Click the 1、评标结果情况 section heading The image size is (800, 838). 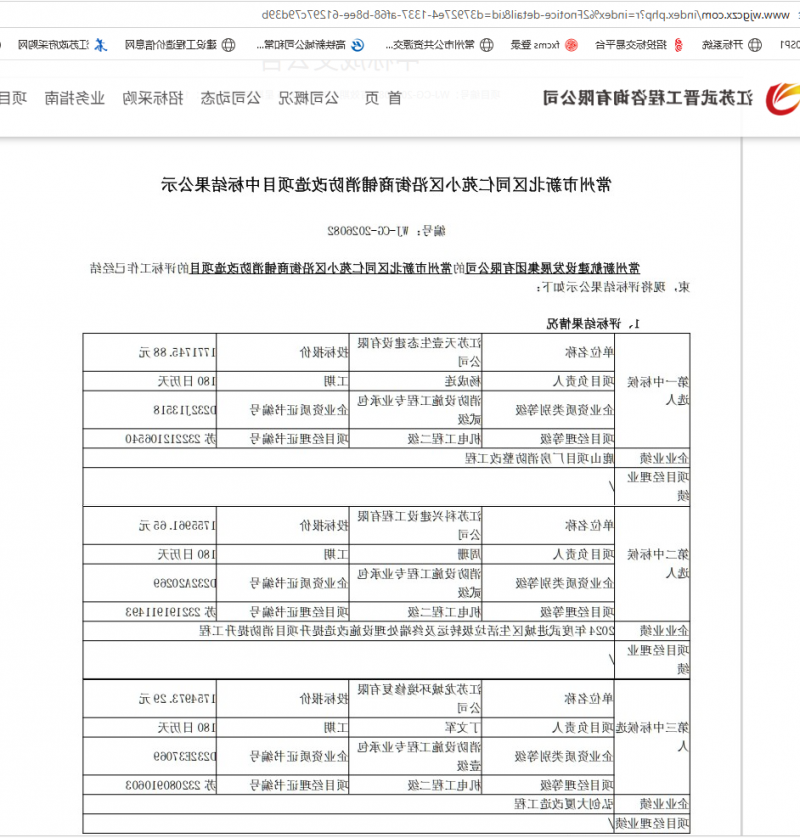(x=593, y=324)
